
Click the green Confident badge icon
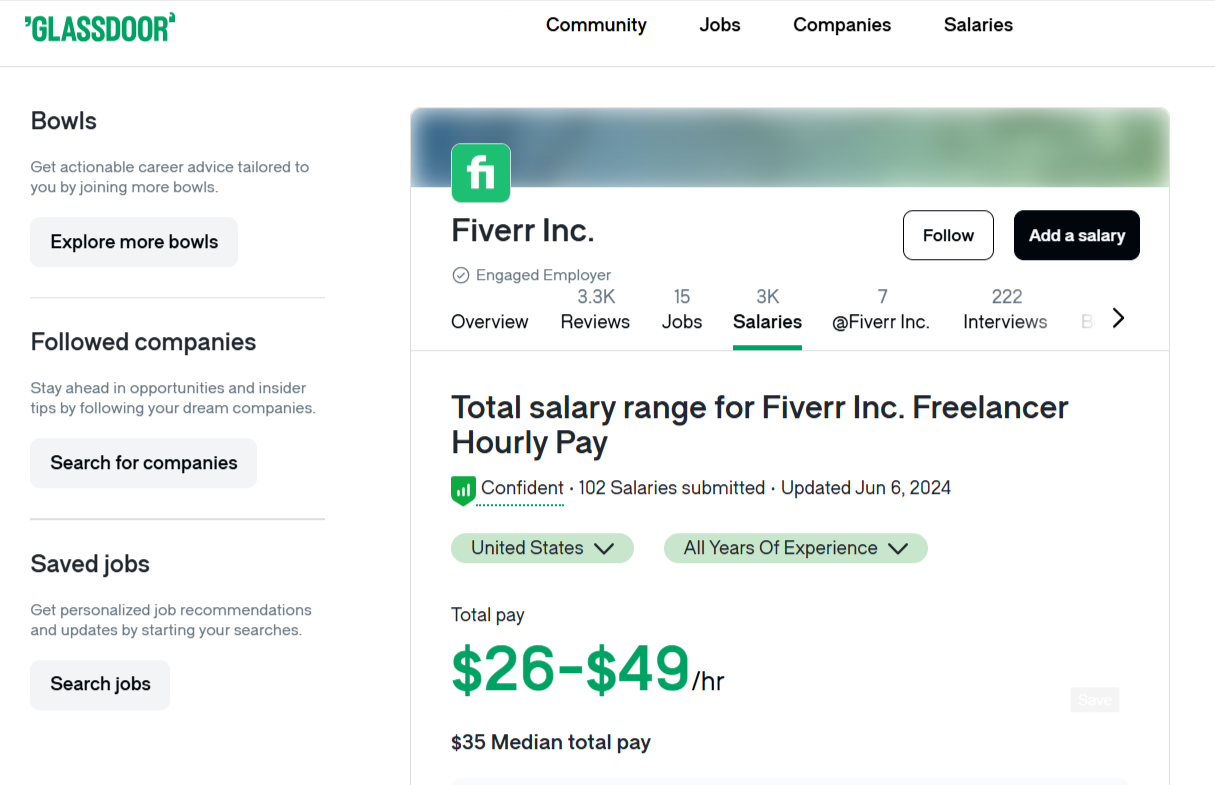pos(461,489)
